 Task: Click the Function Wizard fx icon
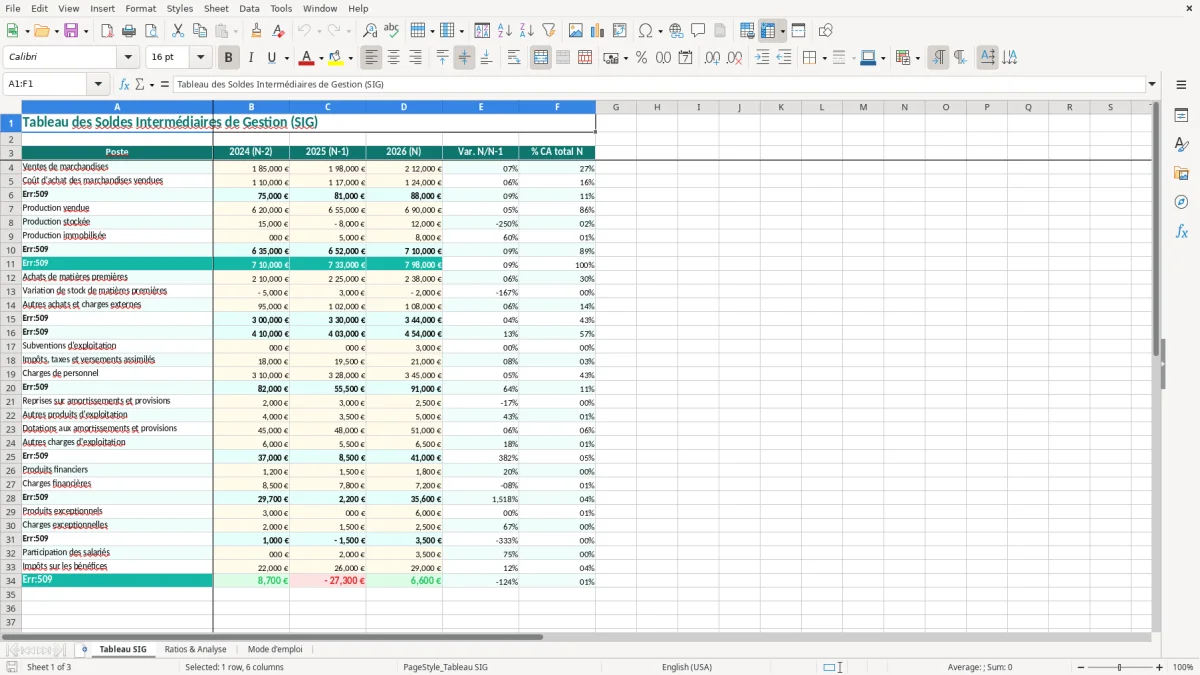(x=124, y=85)
